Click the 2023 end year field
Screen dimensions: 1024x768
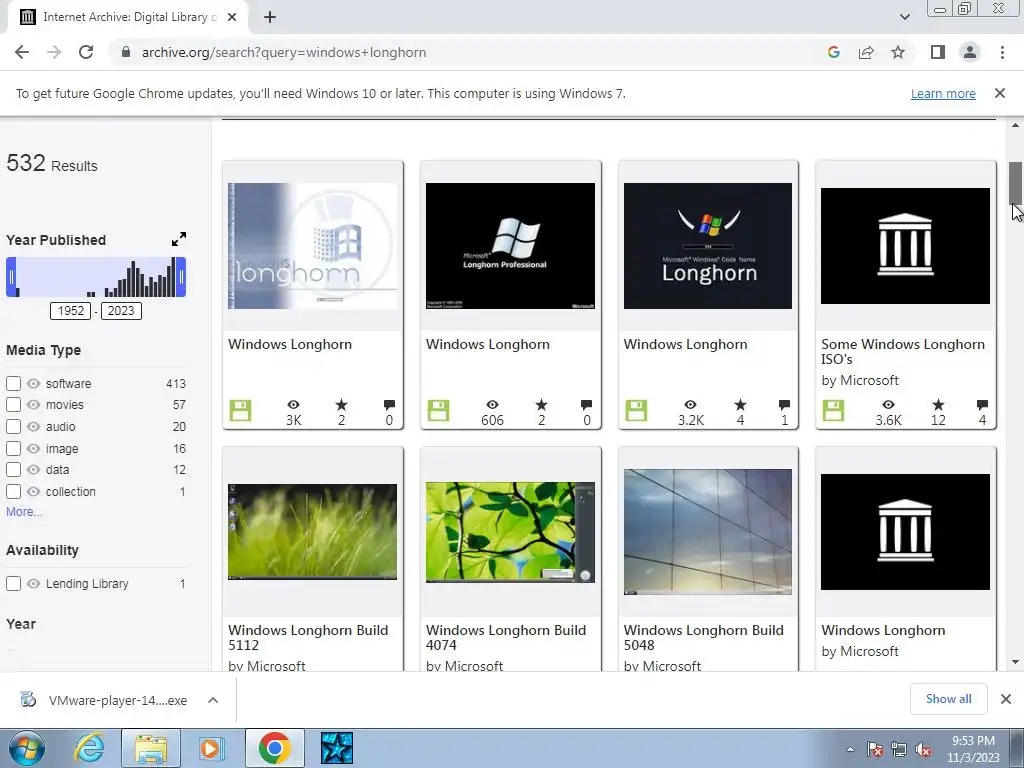pos(121,310)
